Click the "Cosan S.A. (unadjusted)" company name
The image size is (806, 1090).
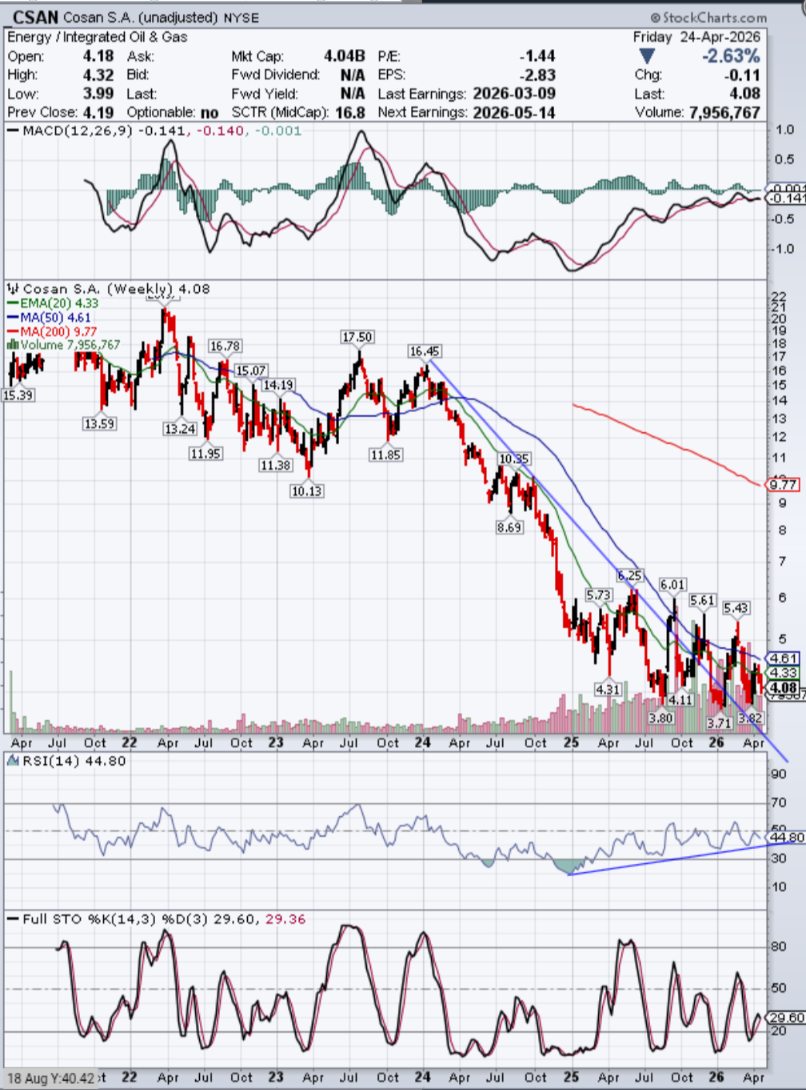coord(140,17)
